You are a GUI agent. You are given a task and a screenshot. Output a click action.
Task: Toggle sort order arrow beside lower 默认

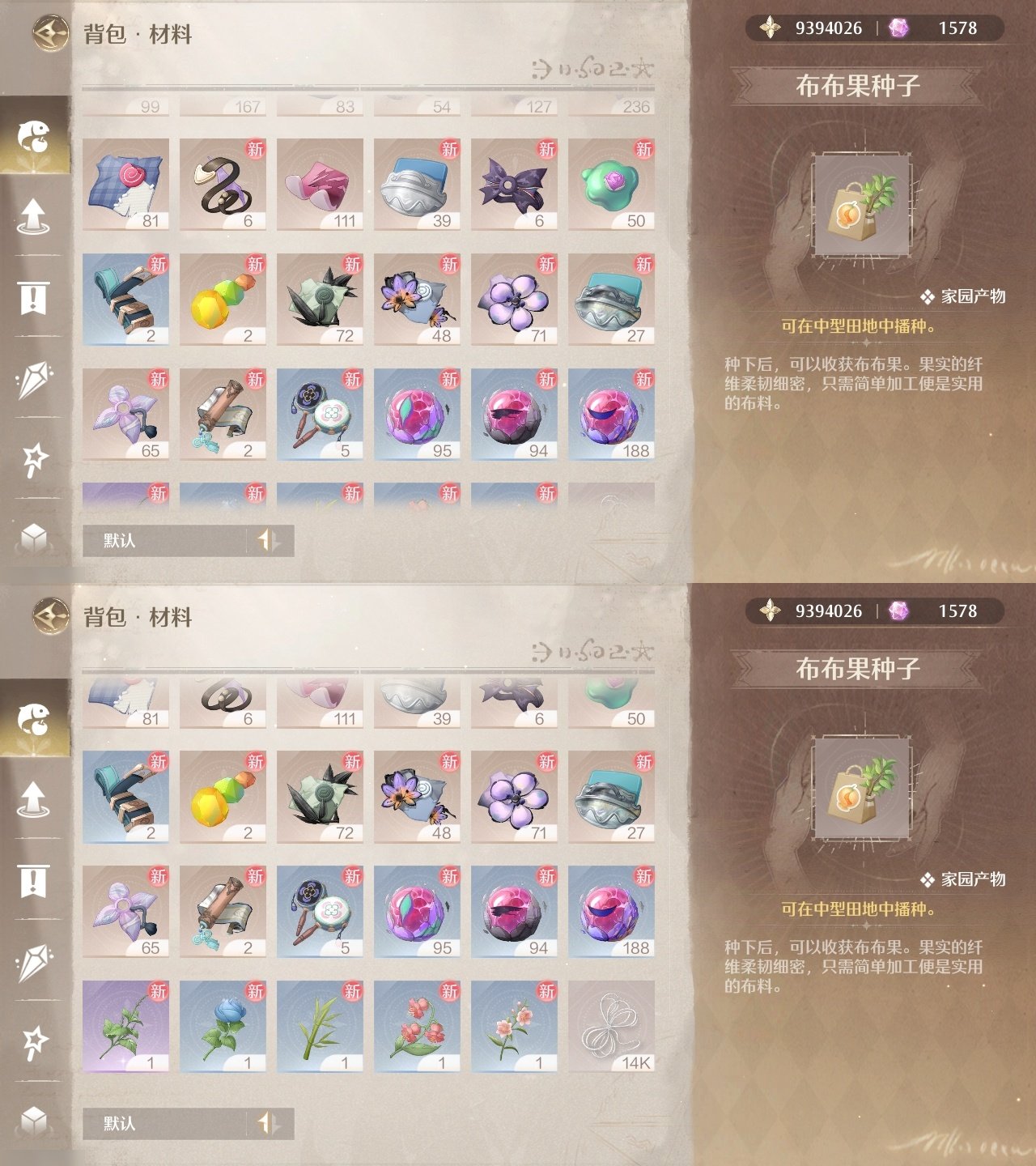tap(269, 1124)
